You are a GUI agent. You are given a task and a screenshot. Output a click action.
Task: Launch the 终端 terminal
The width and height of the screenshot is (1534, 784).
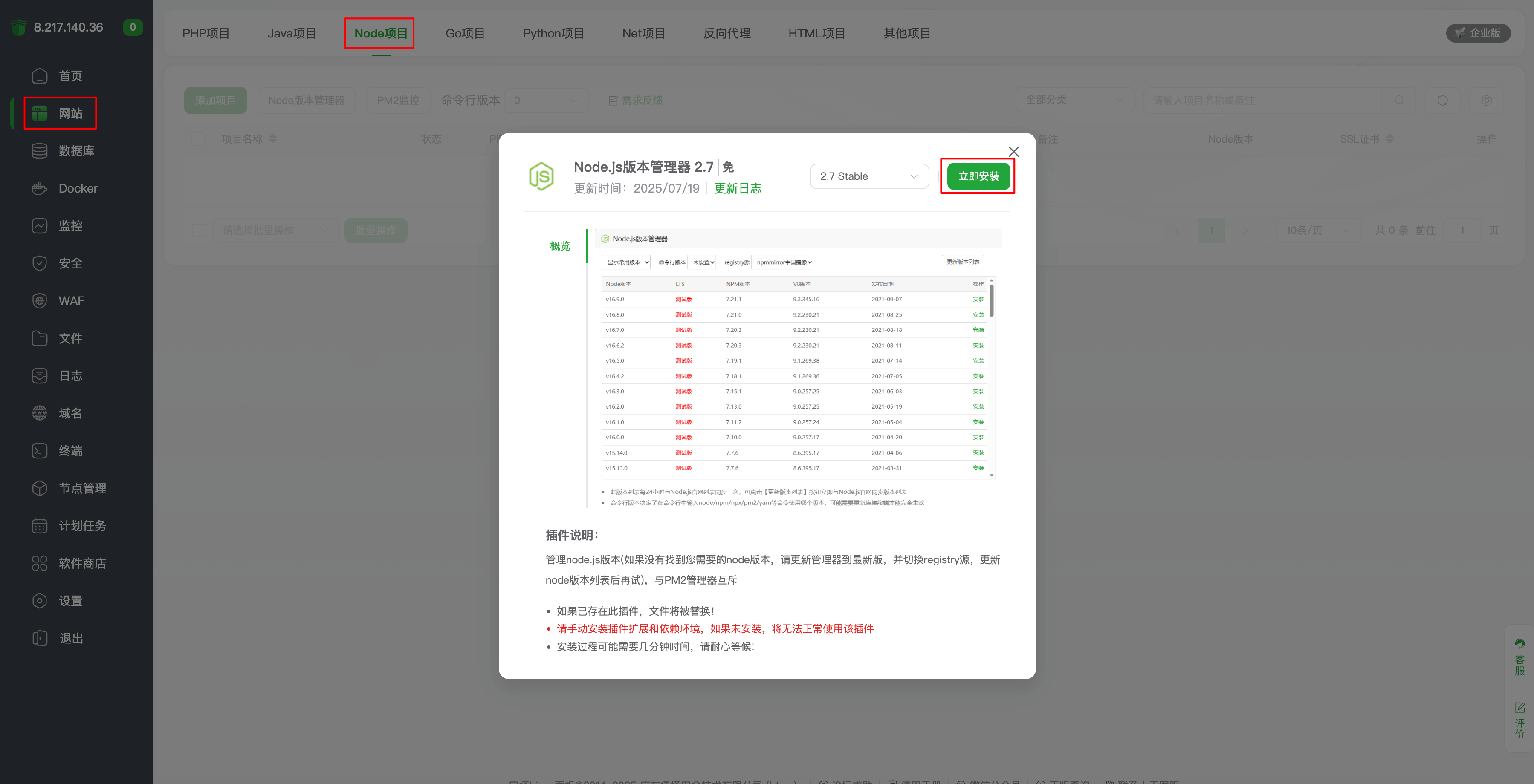pos(71,451)
